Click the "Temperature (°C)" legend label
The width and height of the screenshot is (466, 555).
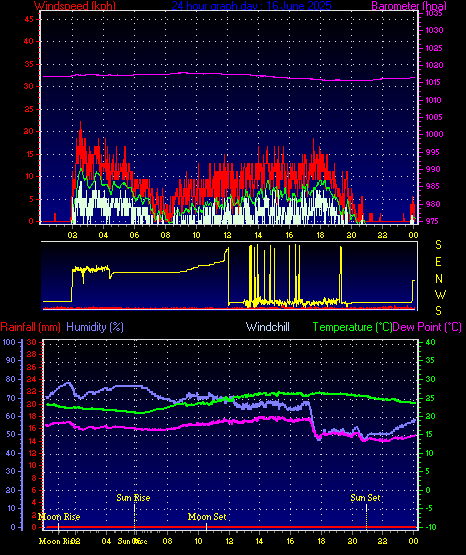click(352, 327)
